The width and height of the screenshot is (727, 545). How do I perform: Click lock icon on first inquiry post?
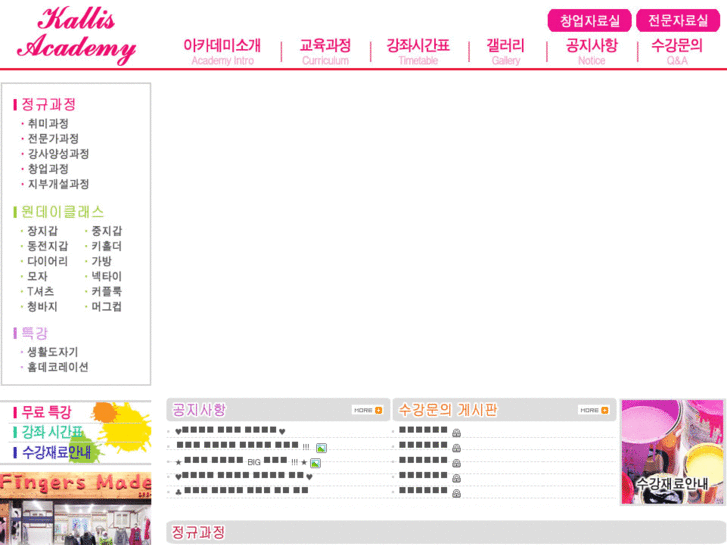456,433
